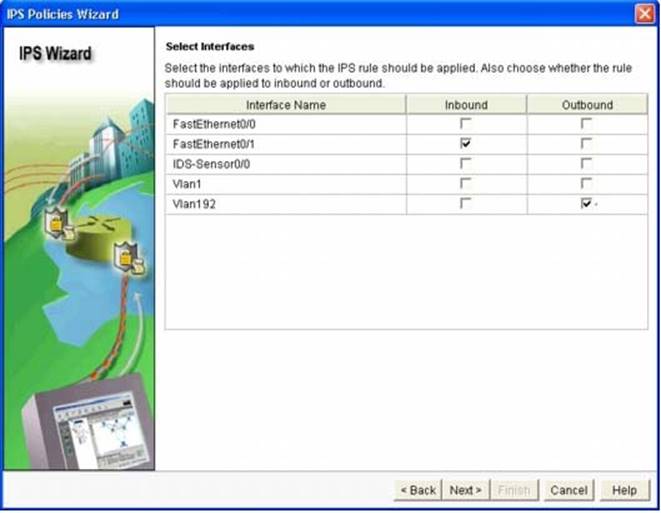Enable Inbound for IDS-Sensor0/0
This screenshot has width=661, height=513.
466,164
